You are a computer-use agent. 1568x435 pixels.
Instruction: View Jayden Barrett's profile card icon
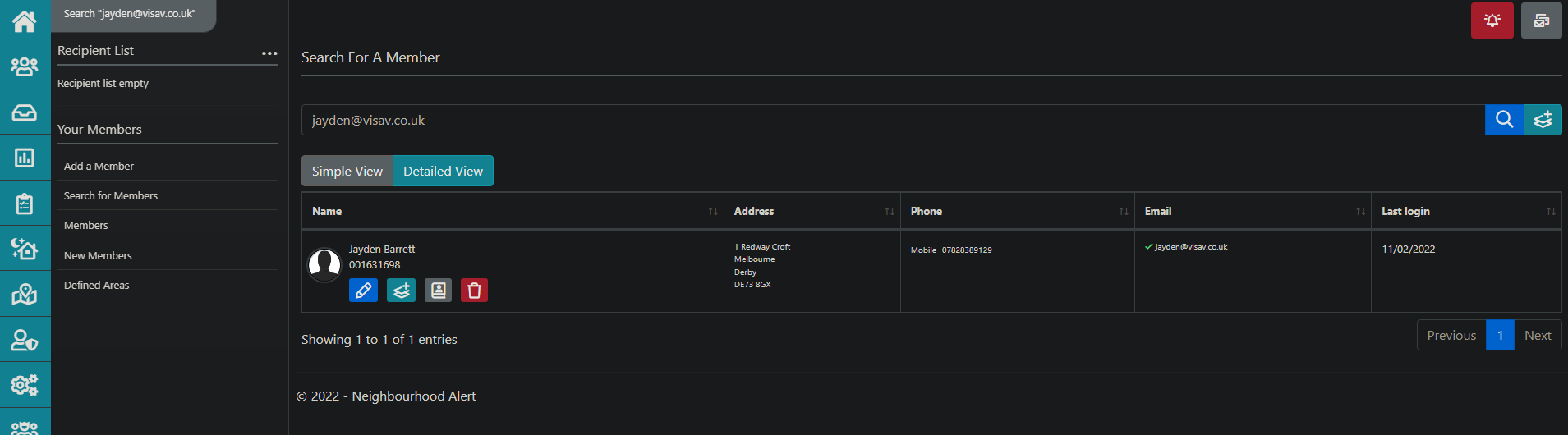(x=438, y=290)
